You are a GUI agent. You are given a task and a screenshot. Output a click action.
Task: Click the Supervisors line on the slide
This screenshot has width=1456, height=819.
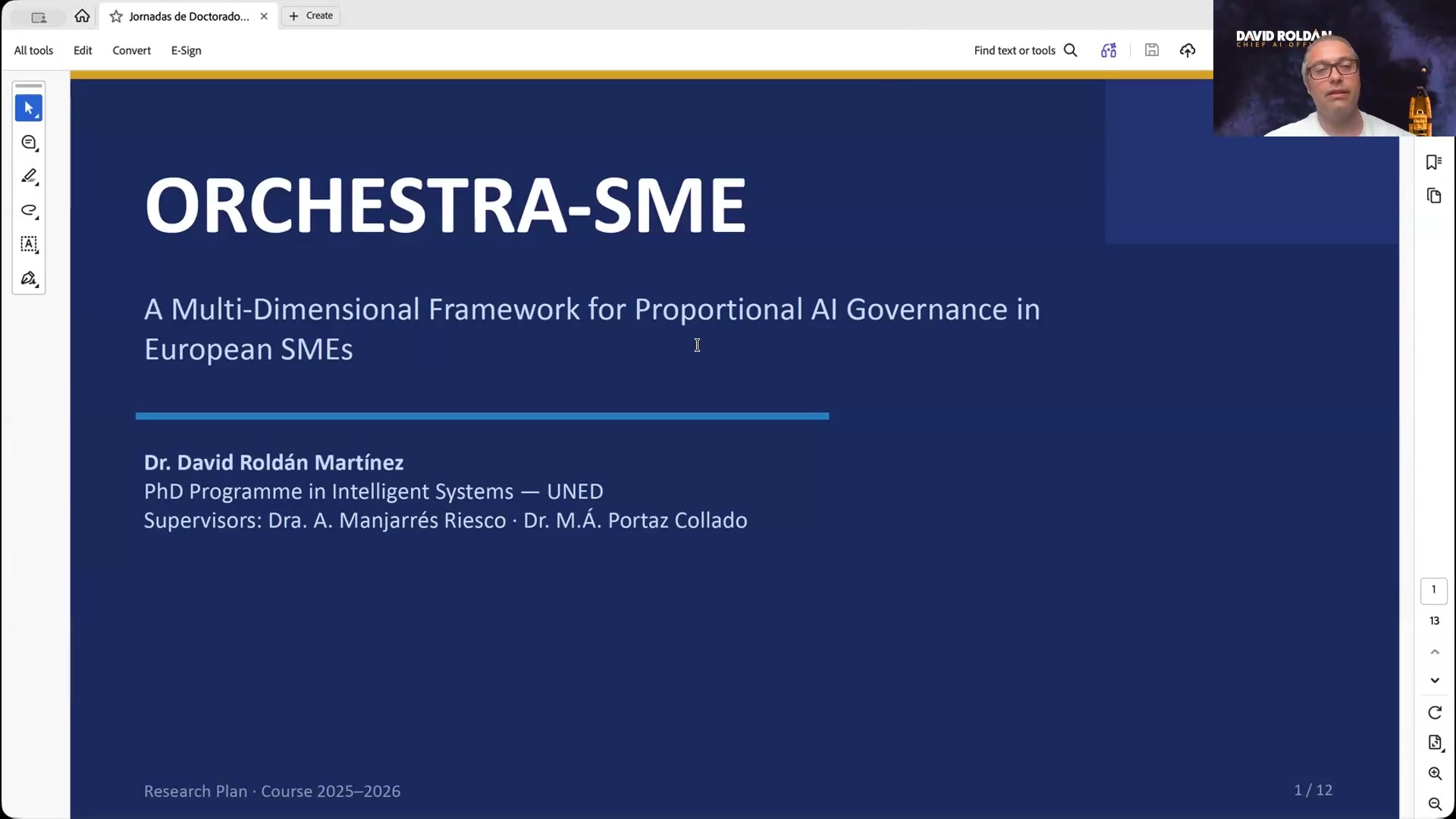click(x=446, y=520)
